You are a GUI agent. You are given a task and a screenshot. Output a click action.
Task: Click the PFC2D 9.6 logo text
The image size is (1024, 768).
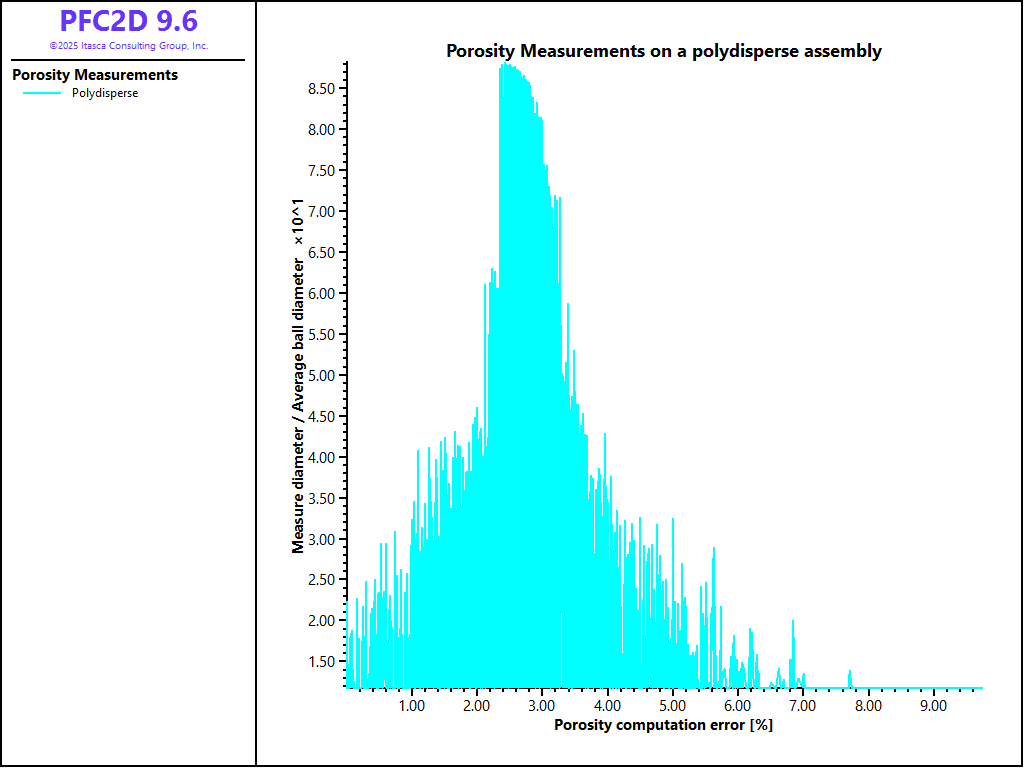(x=128, y=21)
